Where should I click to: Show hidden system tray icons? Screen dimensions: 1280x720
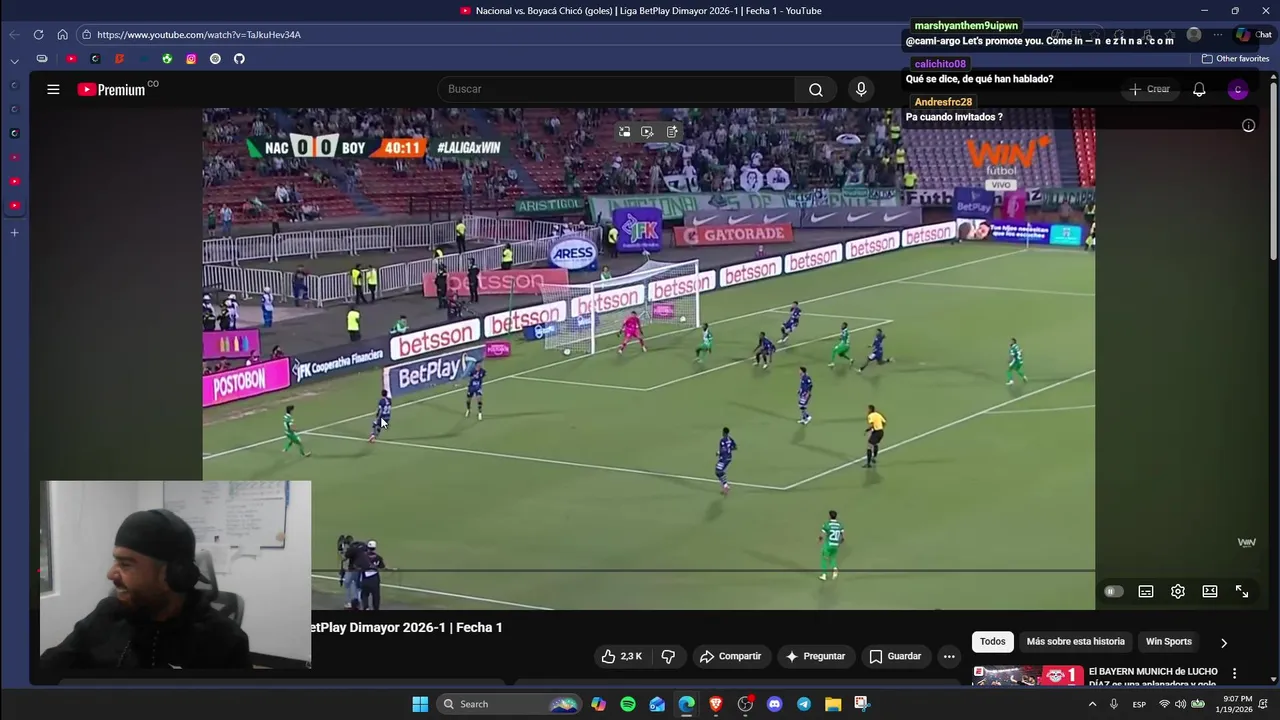(1092, 704)
